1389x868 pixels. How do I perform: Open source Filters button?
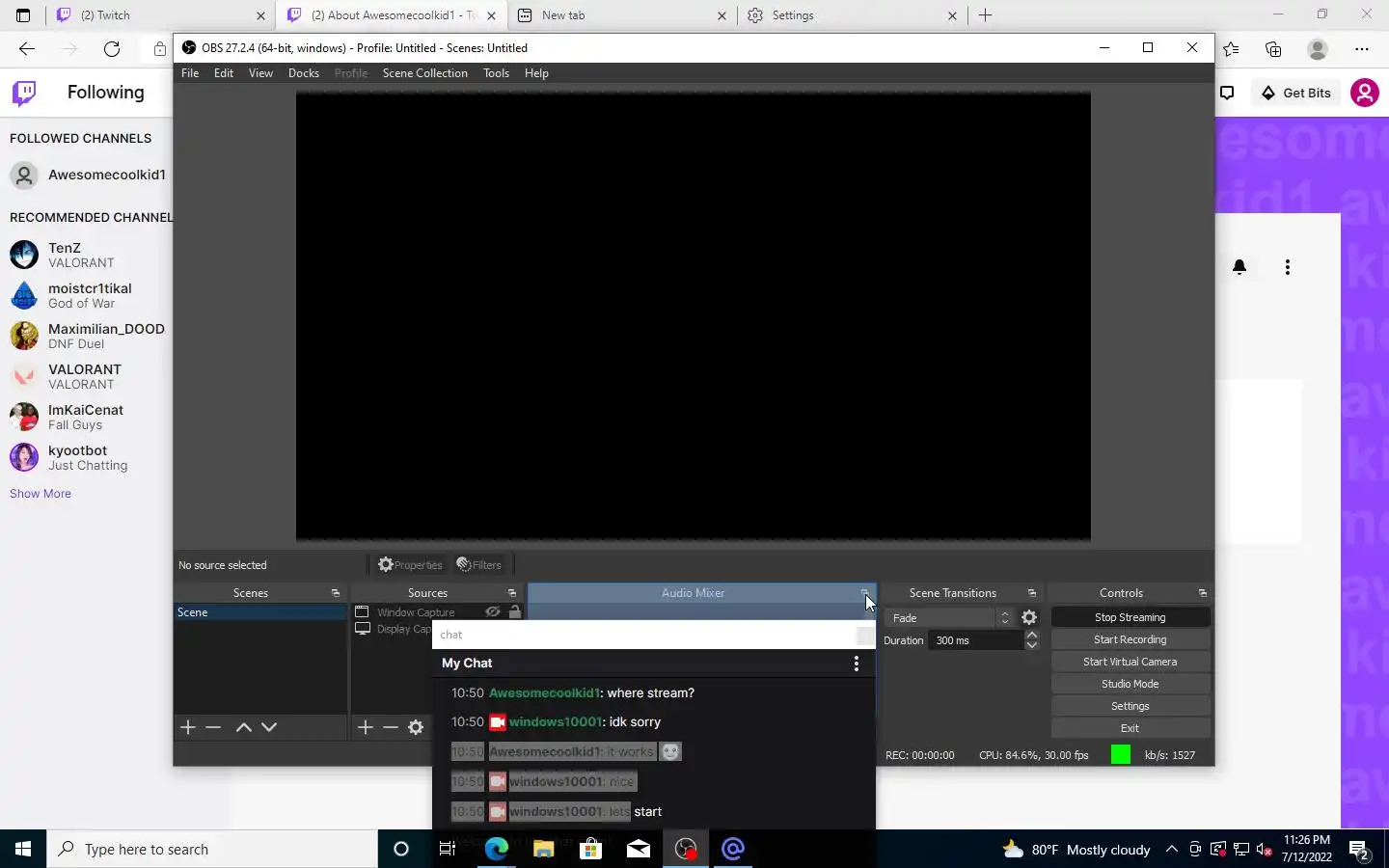tap(479, 565)
